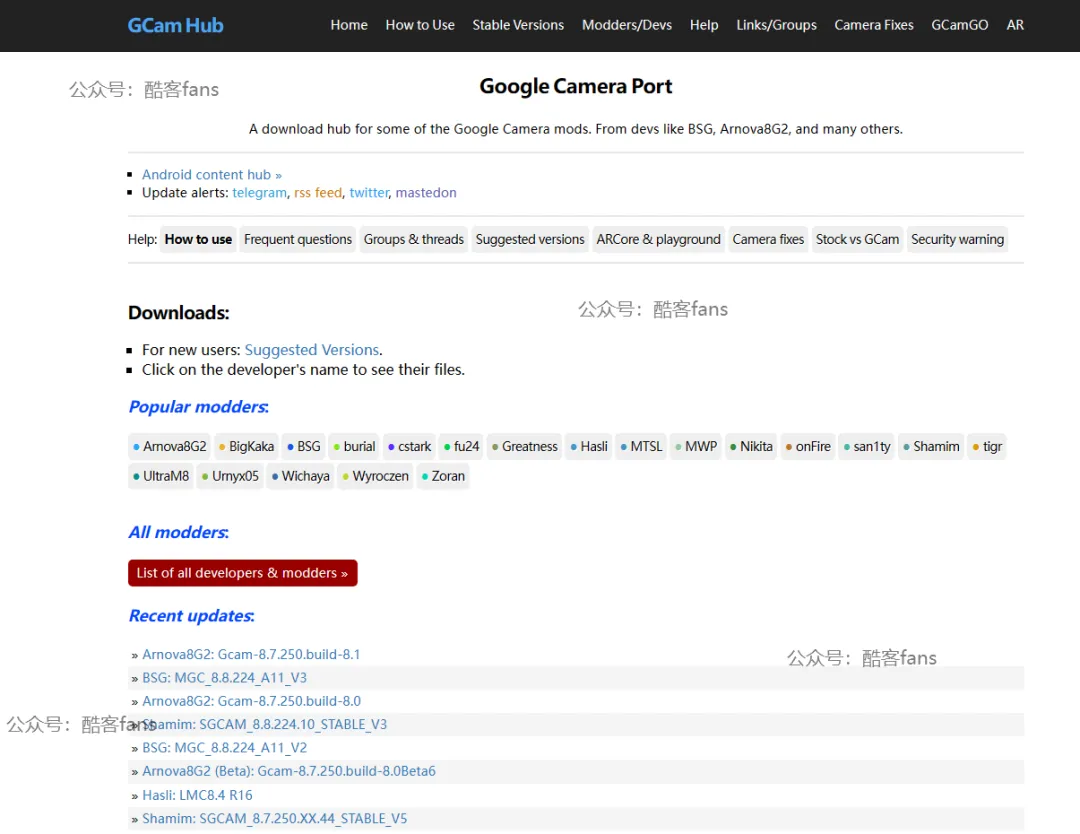1080x834 pixels.
Task: Open the Zoran modder chip
Action: pyautogui.click(x=443, y=477)
